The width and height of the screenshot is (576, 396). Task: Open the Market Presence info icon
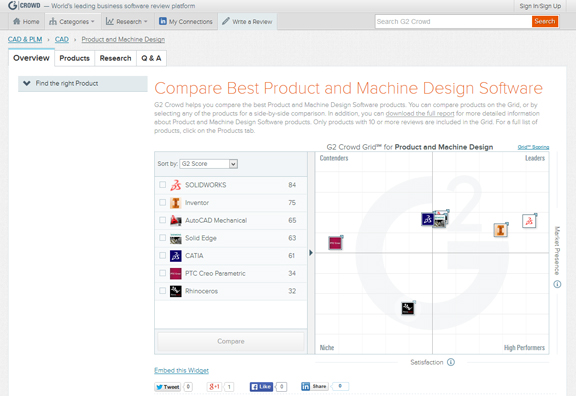click(557, 284)
